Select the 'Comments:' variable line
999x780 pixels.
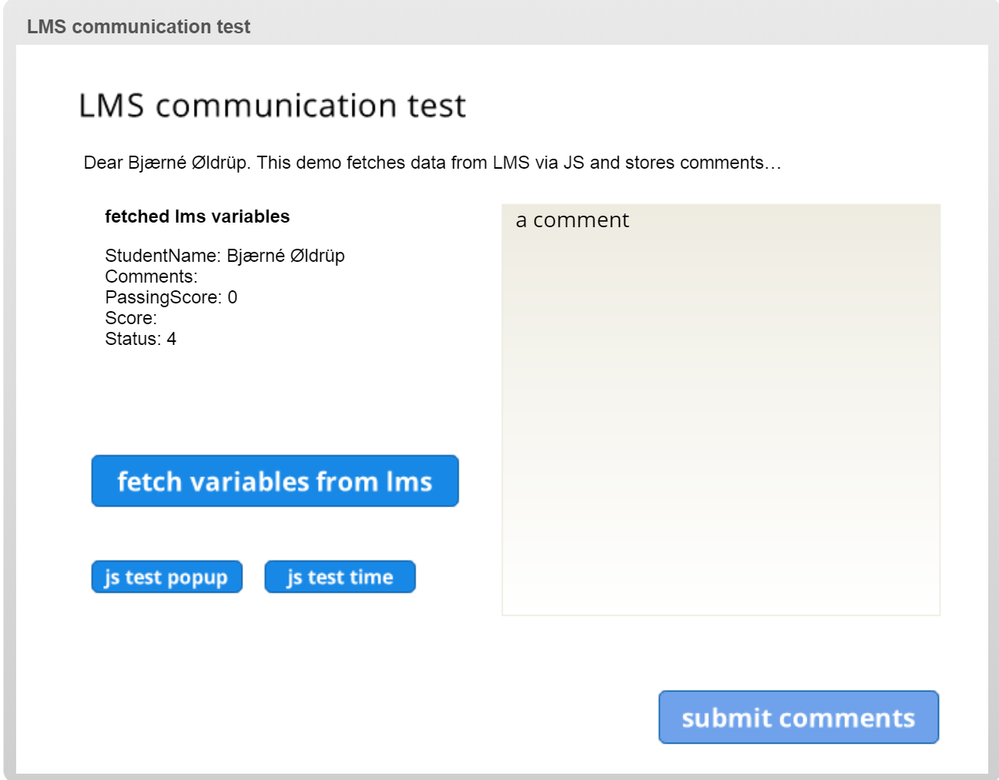(x=151, y=276)
